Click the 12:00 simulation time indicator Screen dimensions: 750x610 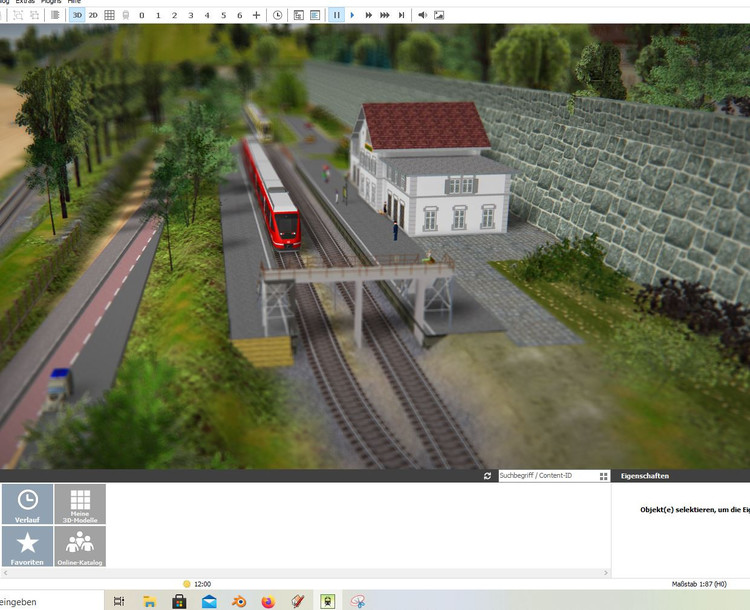point(197,584)
